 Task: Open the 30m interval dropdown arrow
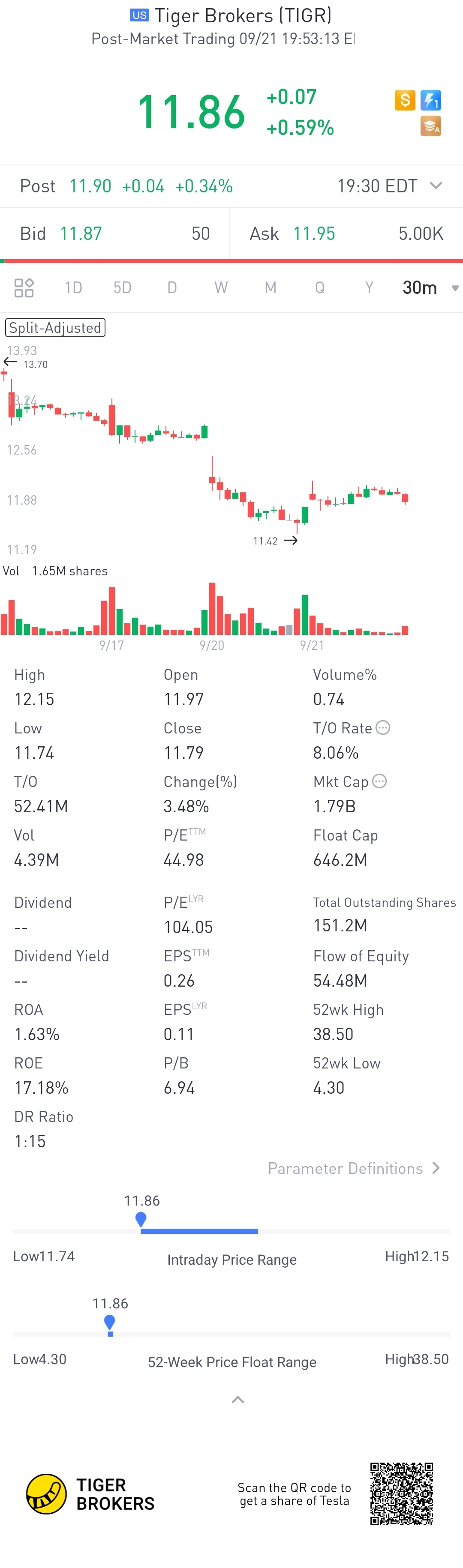click(x=454, y=288)
